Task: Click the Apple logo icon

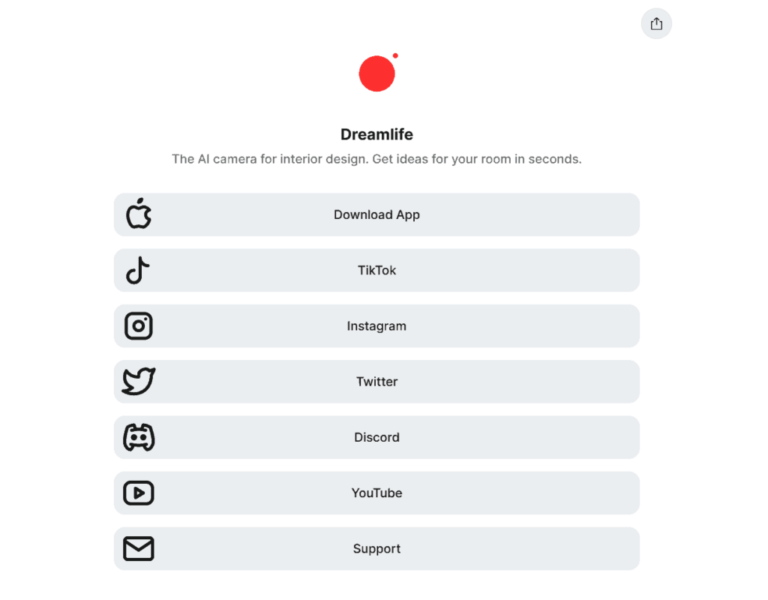Action: point(139,214)
